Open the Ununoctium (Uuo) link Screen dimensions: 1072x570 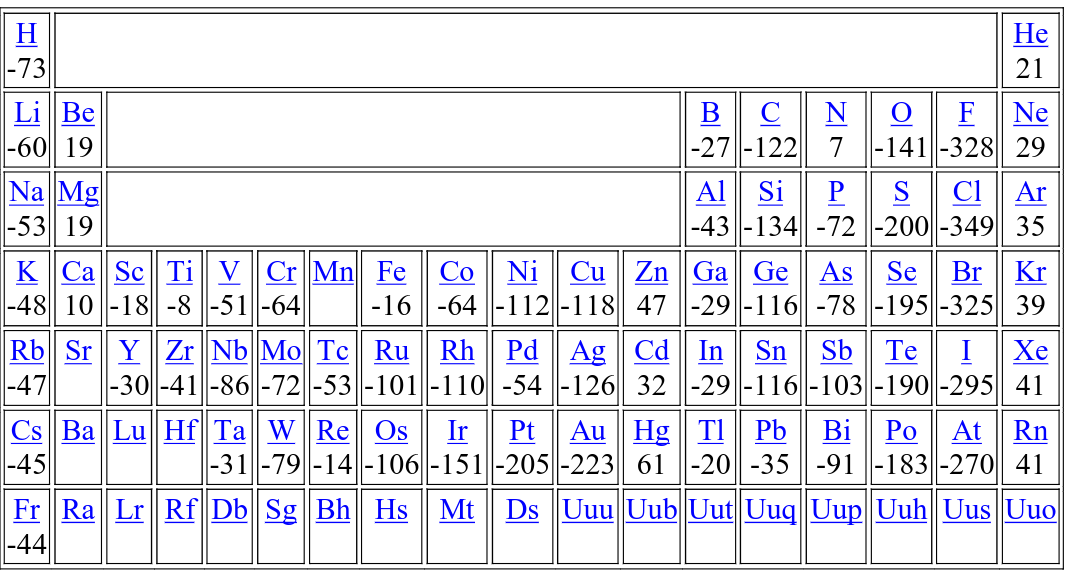coord(1030,510)
